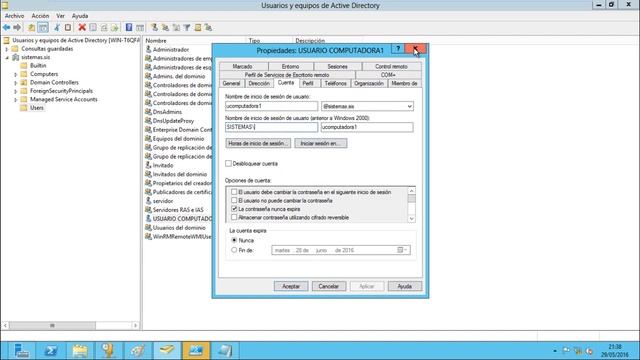
Task: Click the Filter funnel toolbar icon
Action: (x=187, y=27)
